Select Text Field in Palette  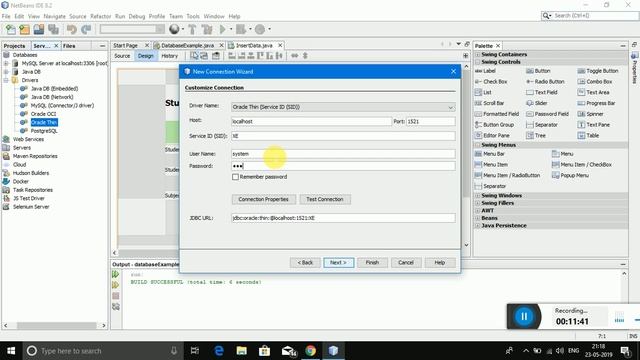(x=542, y=92)
